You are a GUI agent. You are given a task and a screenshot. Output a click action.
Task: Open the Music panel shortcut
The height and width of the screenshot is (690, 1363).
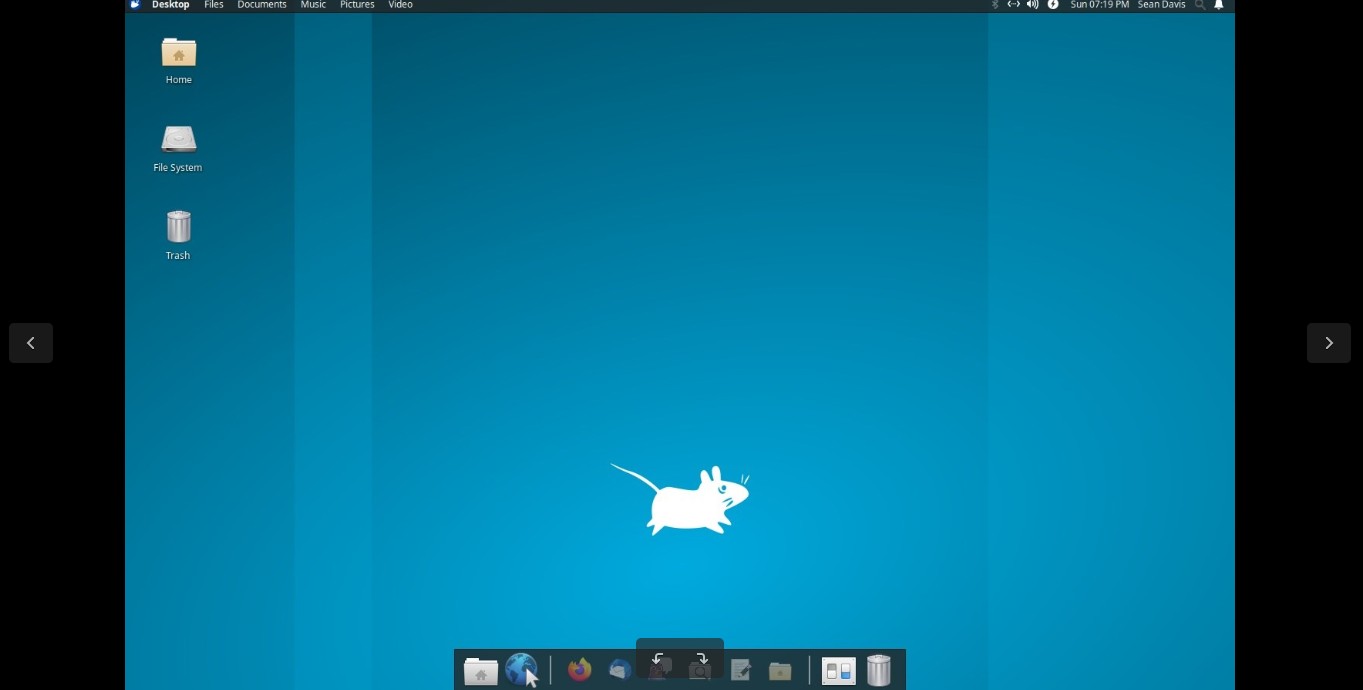313,5
